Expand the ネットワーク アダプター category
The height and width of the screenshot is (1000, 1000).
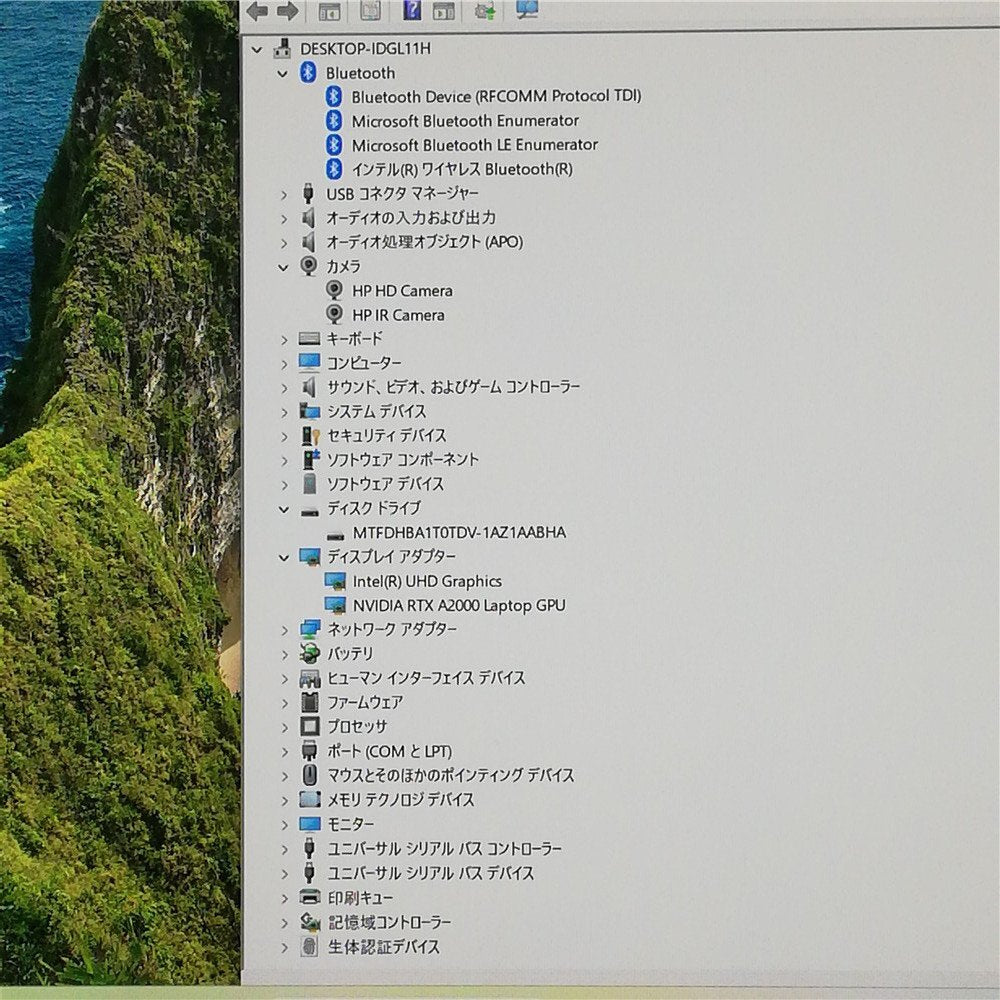click(x=285, y=629)
